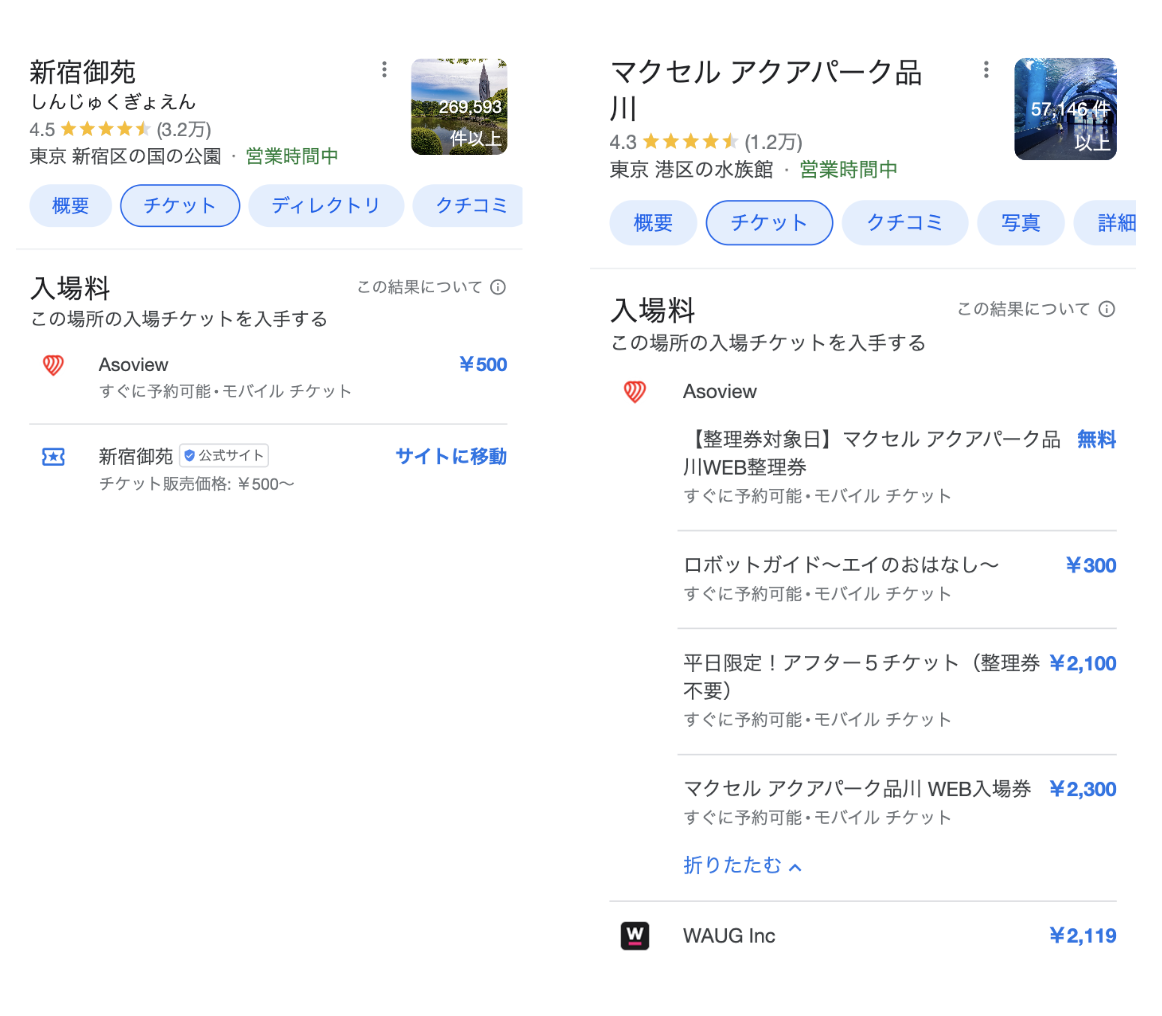Click 営業時間中 status for 新宿御苑
This screenshot has height=1016, width=1162.
coord(292,156)
